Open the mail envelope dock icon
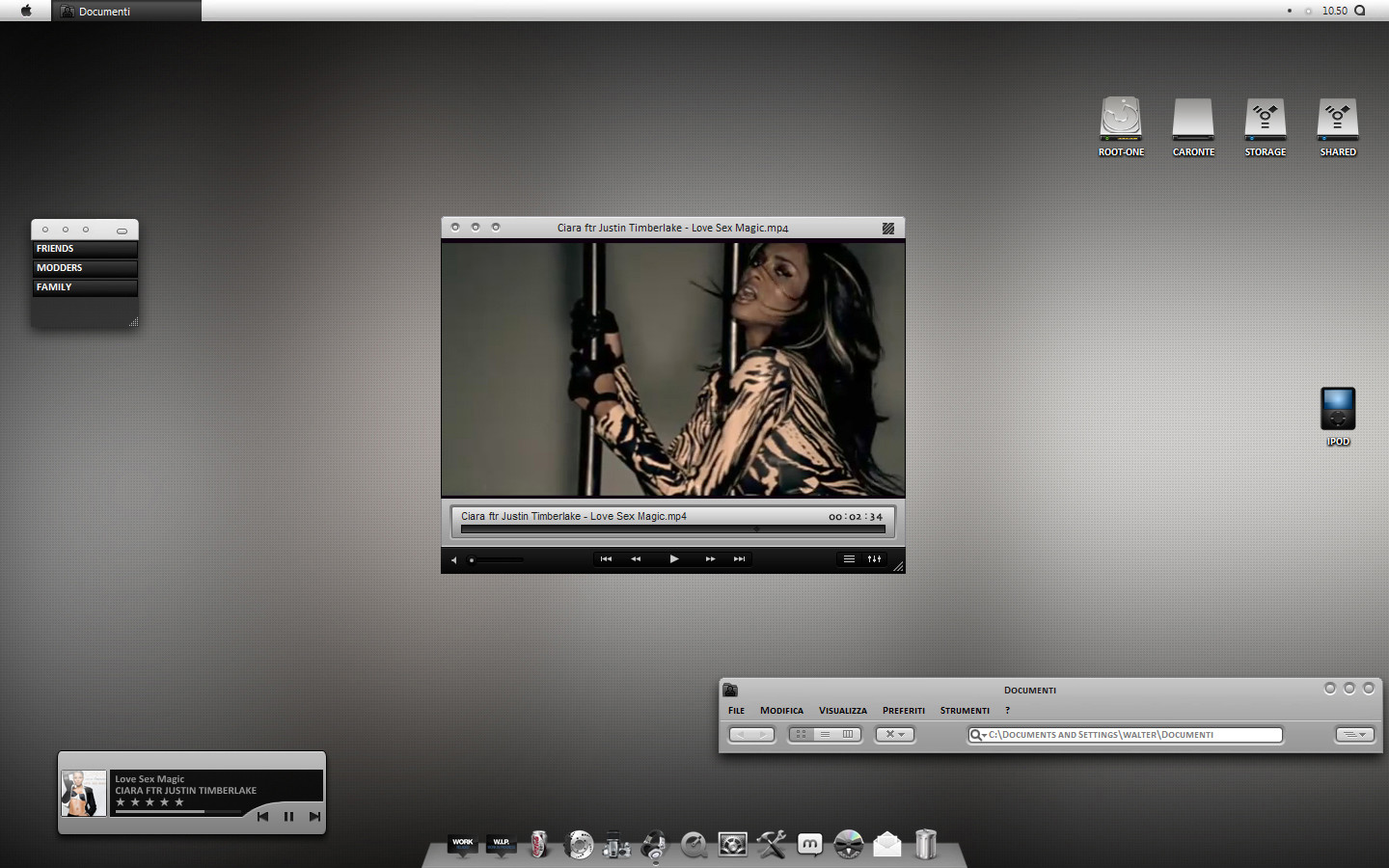The width and height of the screenshot is (1389, 868). point(887,845)
